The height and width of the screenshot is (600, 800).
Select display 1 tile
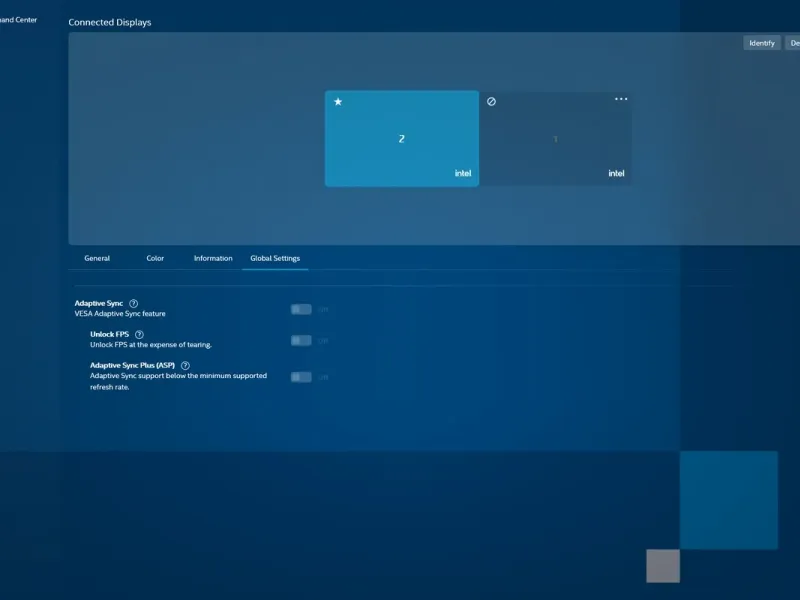(555, 139)
